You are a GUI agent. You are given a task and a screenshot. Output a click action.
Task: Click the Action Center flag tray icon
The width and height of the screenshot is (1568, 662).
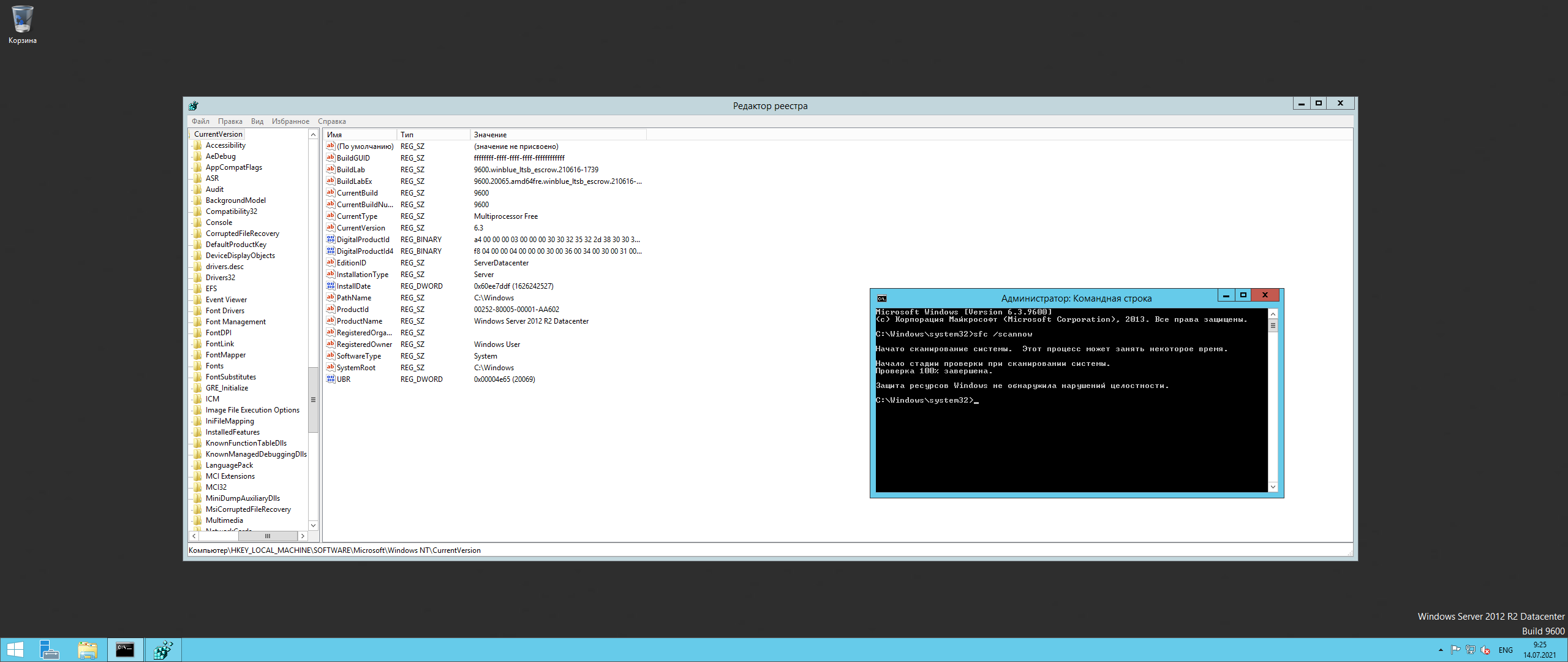pos(1455,650)
